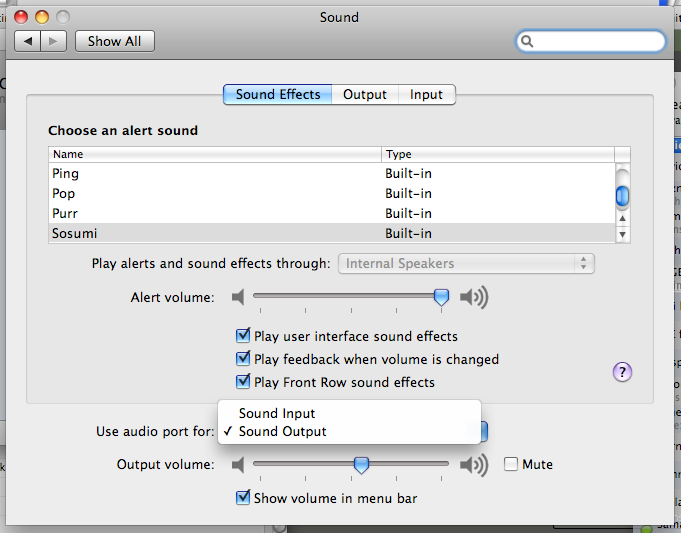681x533 pixels.
Task: Select the Pop alert sound
Action: click(x=332, y=193)
